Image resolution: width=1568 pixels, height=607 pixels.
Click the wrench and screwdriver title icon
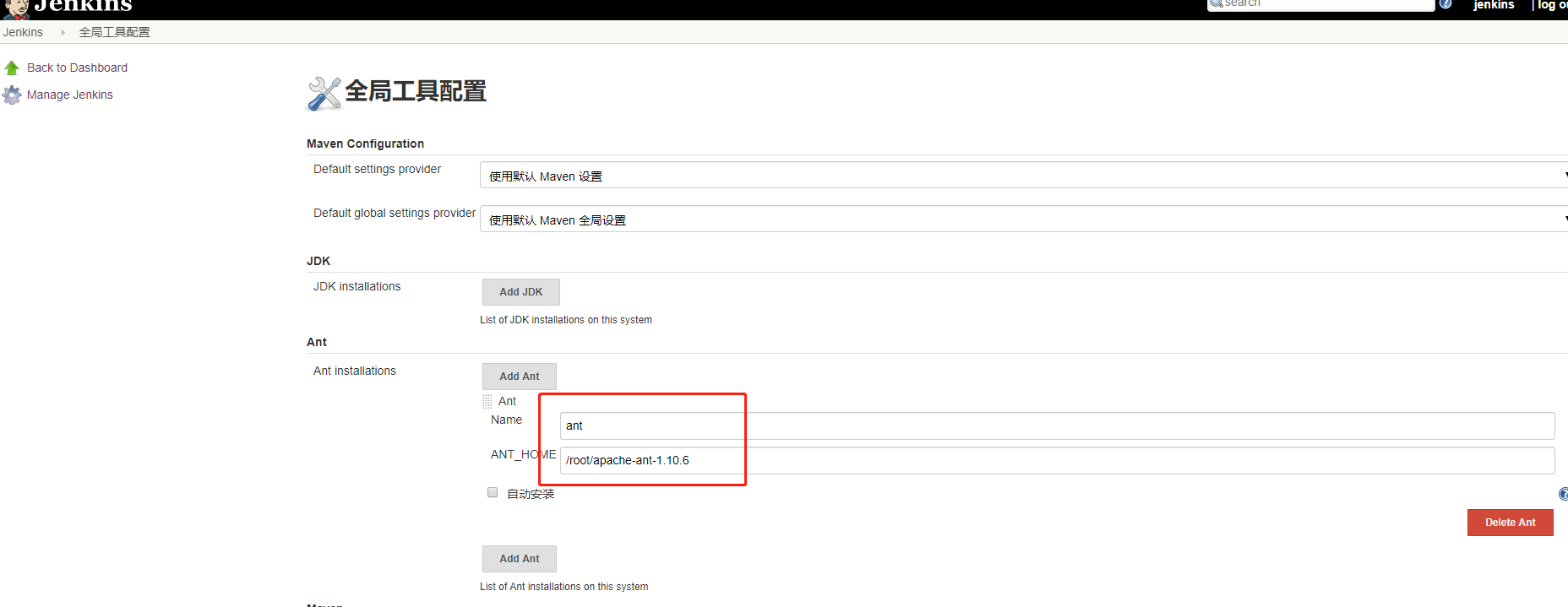click(x=324, y=93)
